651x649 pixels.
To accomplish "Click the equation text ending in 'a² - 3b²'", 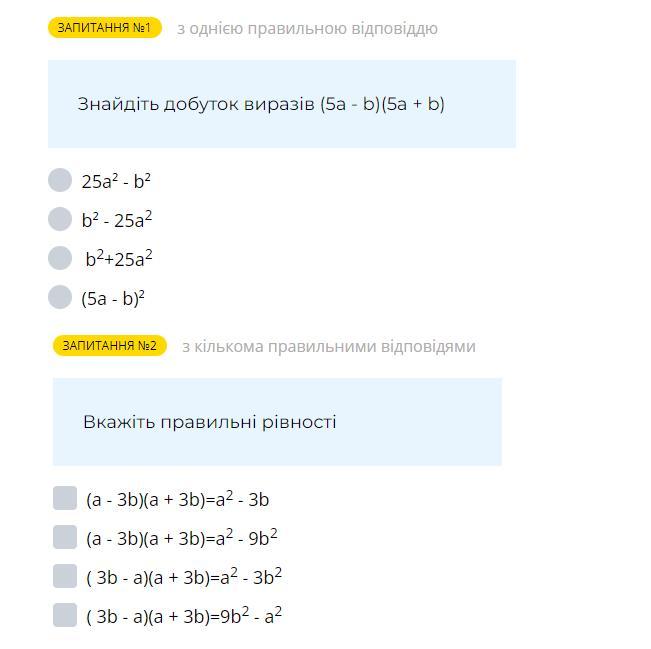I will 184,577.
